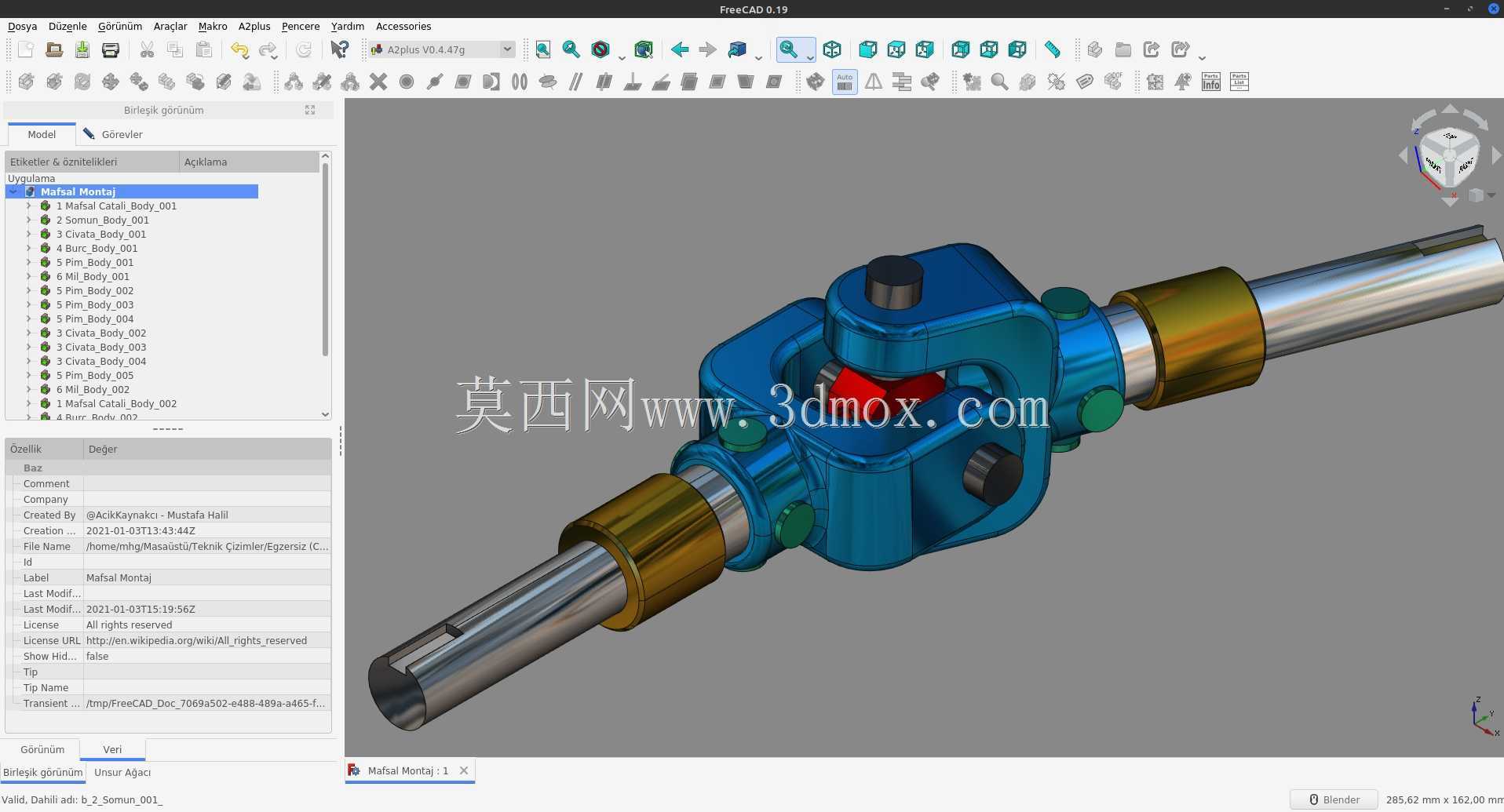Expand the 5 Pim_Body_005 tree item

tap(28, 375)
